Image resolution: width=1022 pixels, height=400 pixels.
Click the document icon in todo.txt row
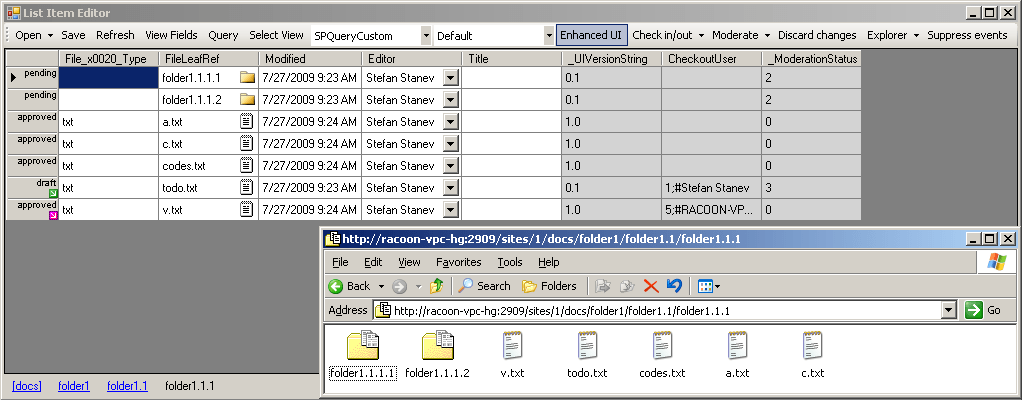(247, 188)
